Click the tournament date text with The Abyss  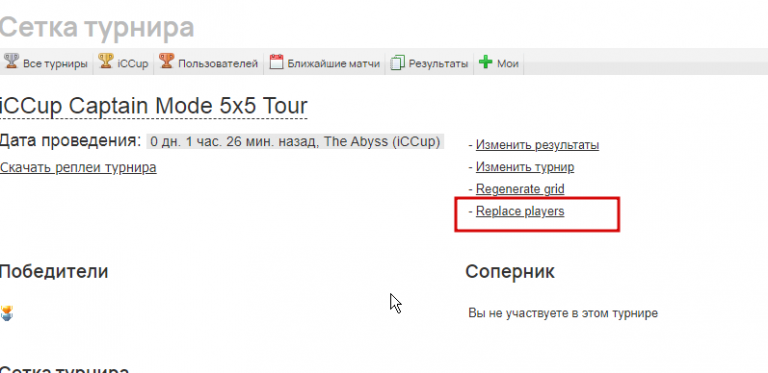tap(295, 142)
